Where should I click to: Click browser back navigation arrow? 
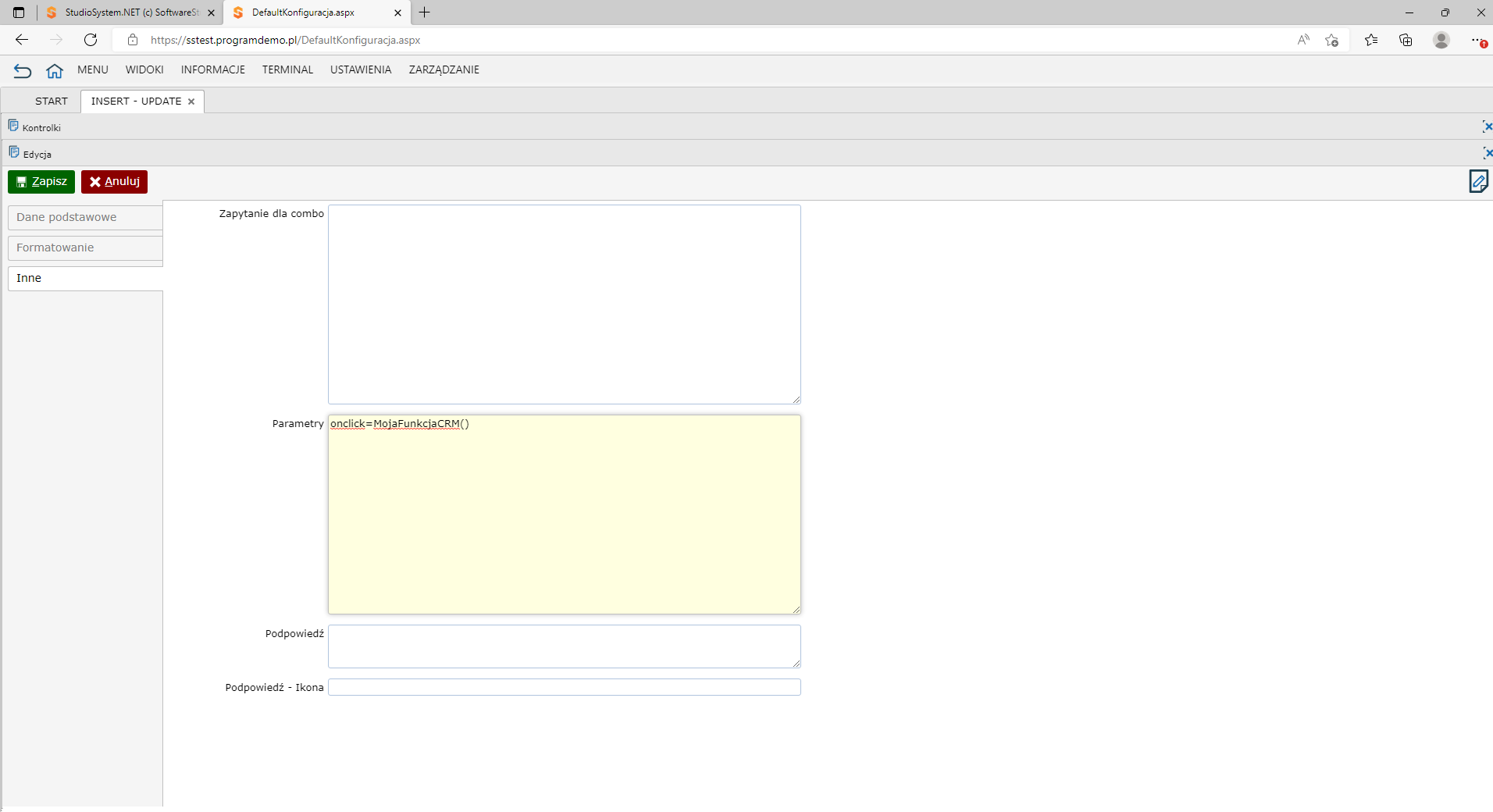pyautogui.click(x=22, y=40)
